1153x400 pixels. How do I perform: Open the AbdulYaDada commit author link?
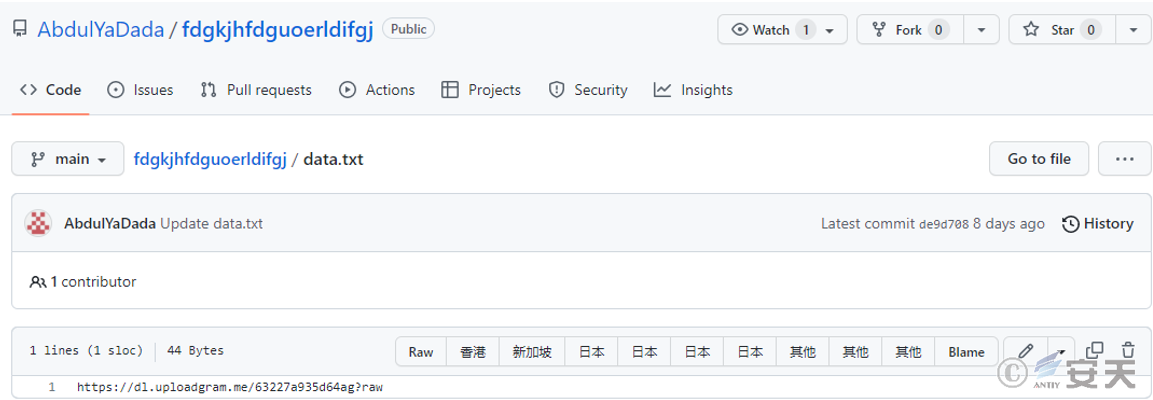click(x=110, y=224)
